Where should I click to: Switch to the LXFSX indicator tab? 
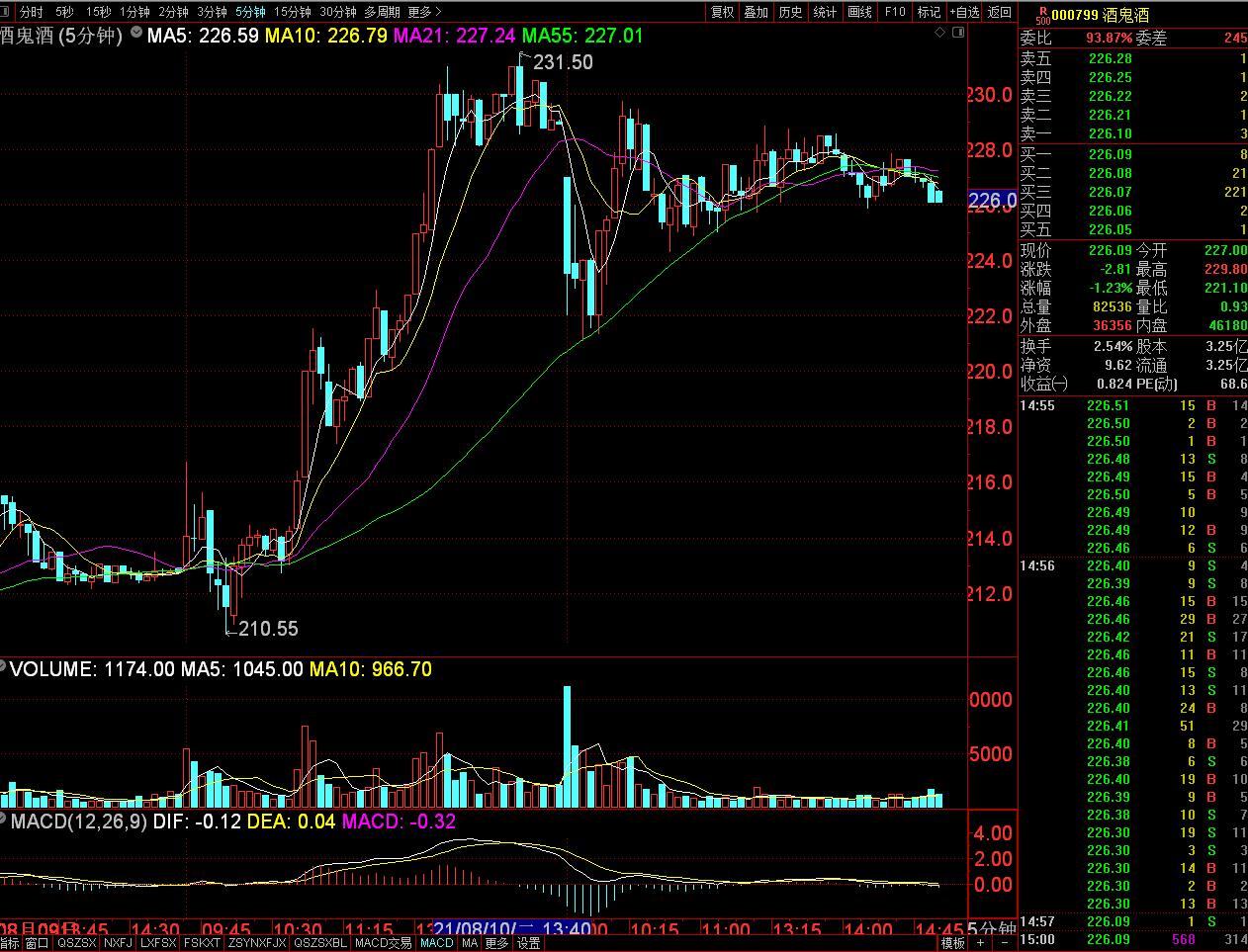tap(158, 943)
